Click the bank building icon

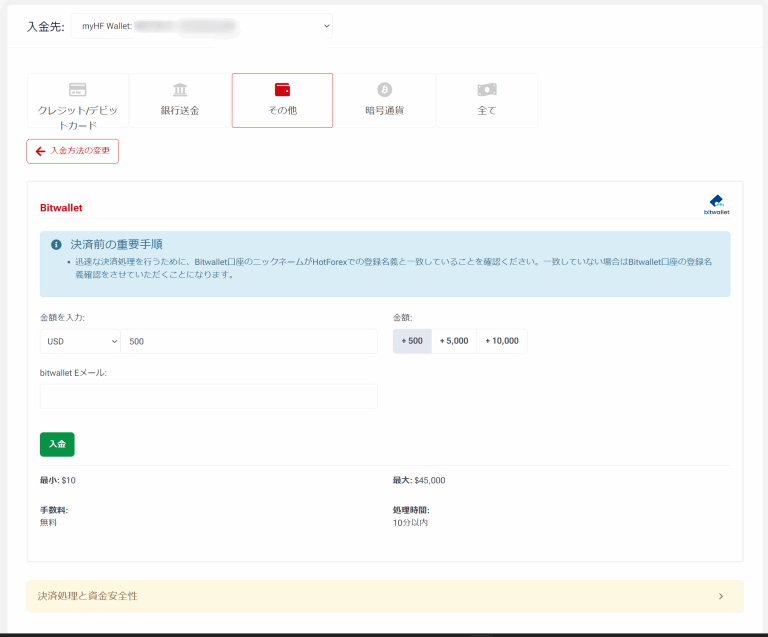(x=180, y=89)
